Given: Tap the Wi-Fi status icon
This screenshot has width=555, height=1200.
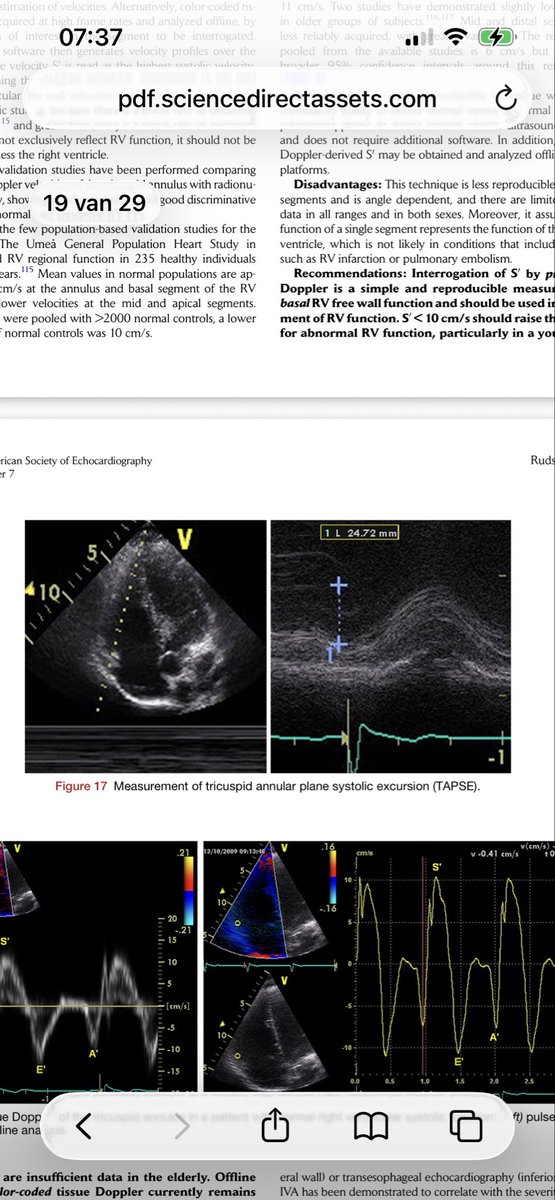Looking at the screenshot, I should click(457, 37).
